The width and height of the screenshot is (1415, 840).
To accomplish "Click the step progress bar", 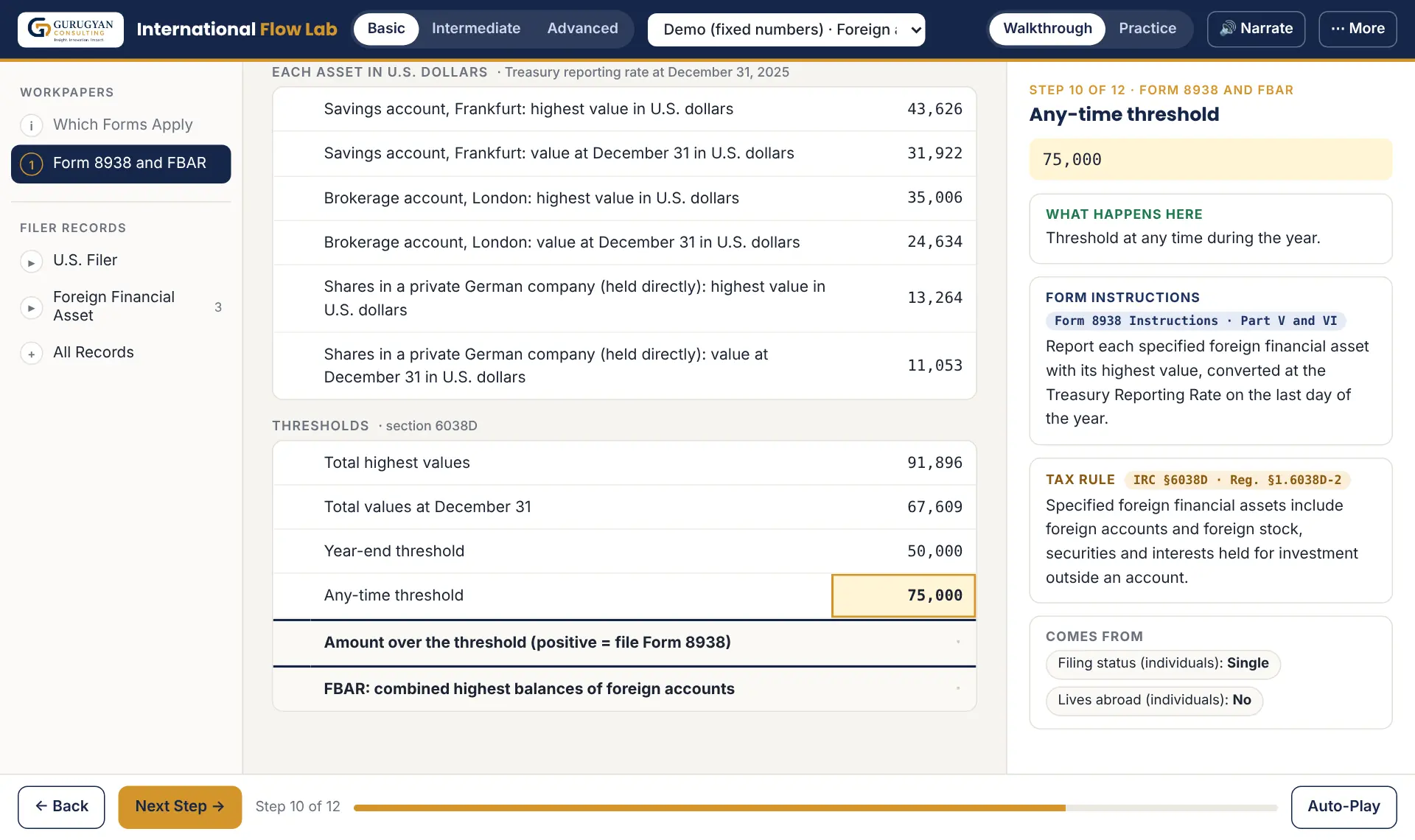I will tap(815, 808).
